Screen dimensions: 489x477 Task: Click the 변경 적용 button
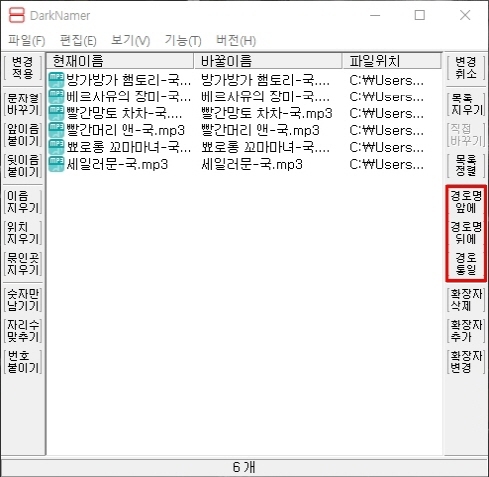point(23,68)
